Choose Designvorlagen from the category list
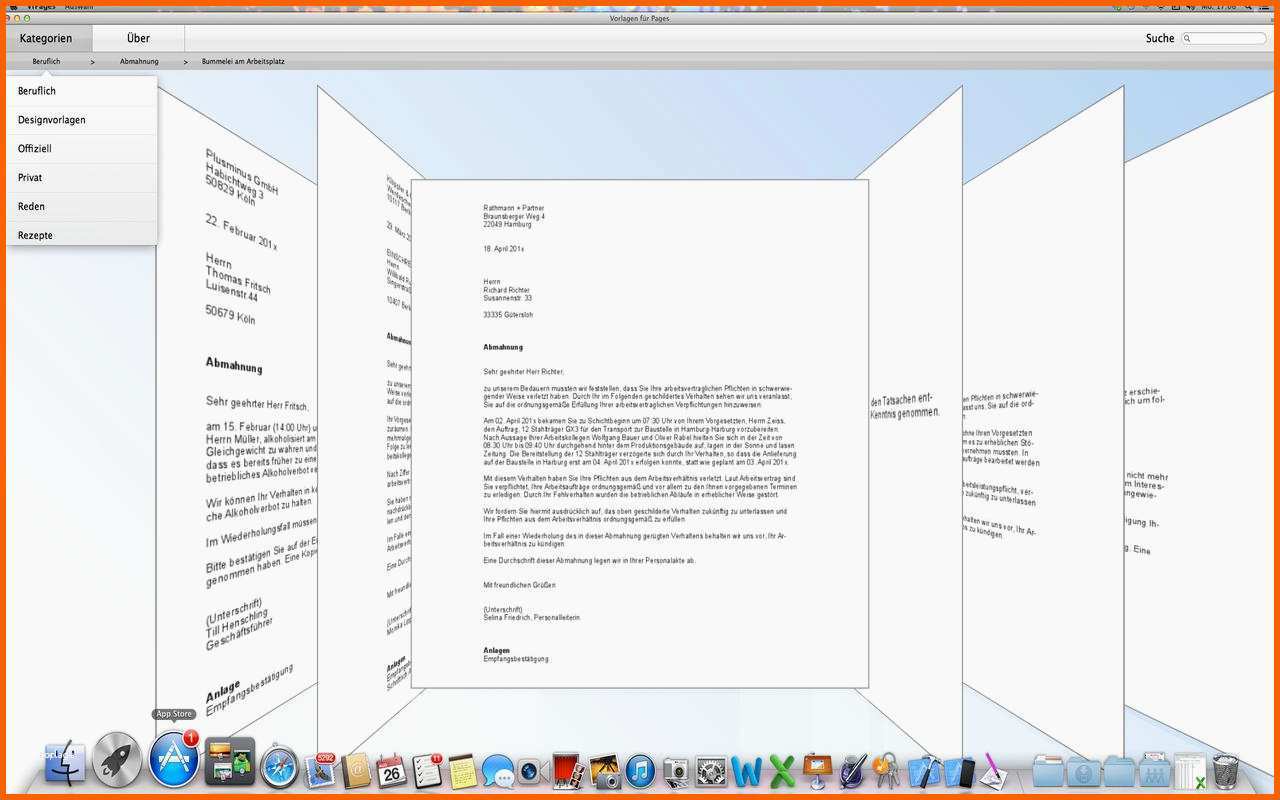 (x=52, y=120)
